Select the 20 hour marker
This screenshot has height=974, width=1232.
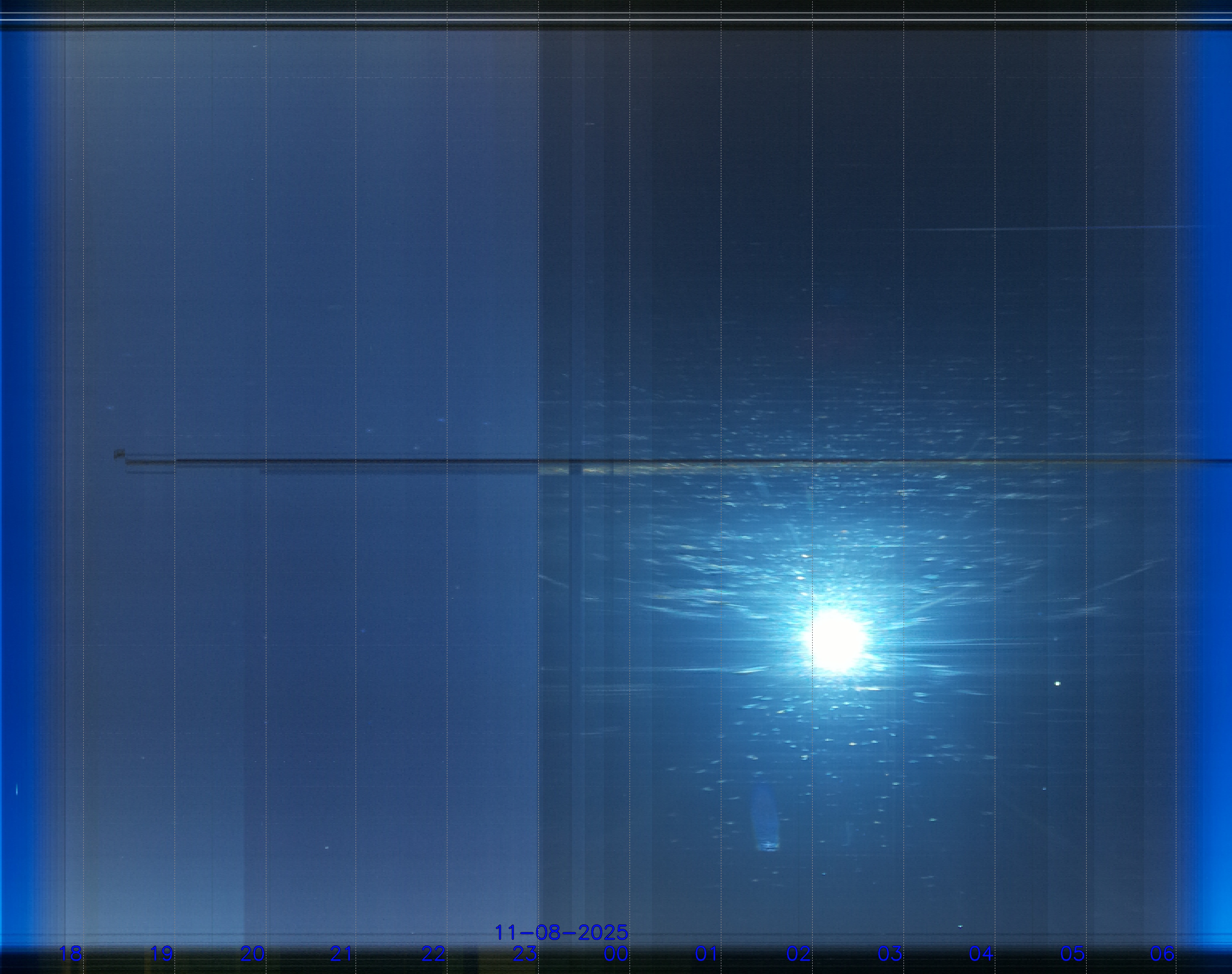pyautogui.click(x=252, y=953)
